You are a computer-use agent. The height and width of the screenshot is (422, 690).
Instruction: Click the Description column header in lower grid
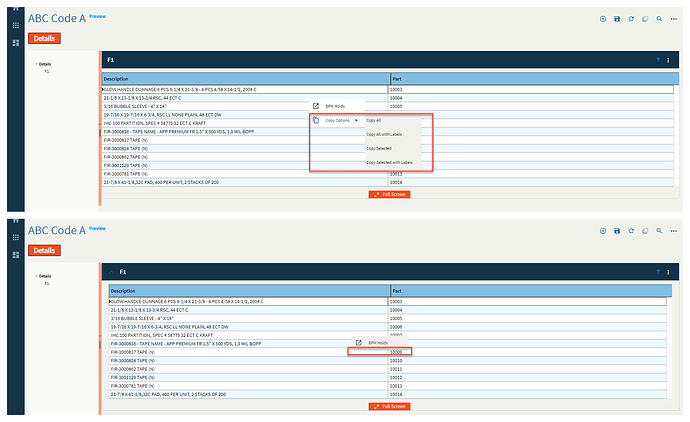click(x=250, y=291)
